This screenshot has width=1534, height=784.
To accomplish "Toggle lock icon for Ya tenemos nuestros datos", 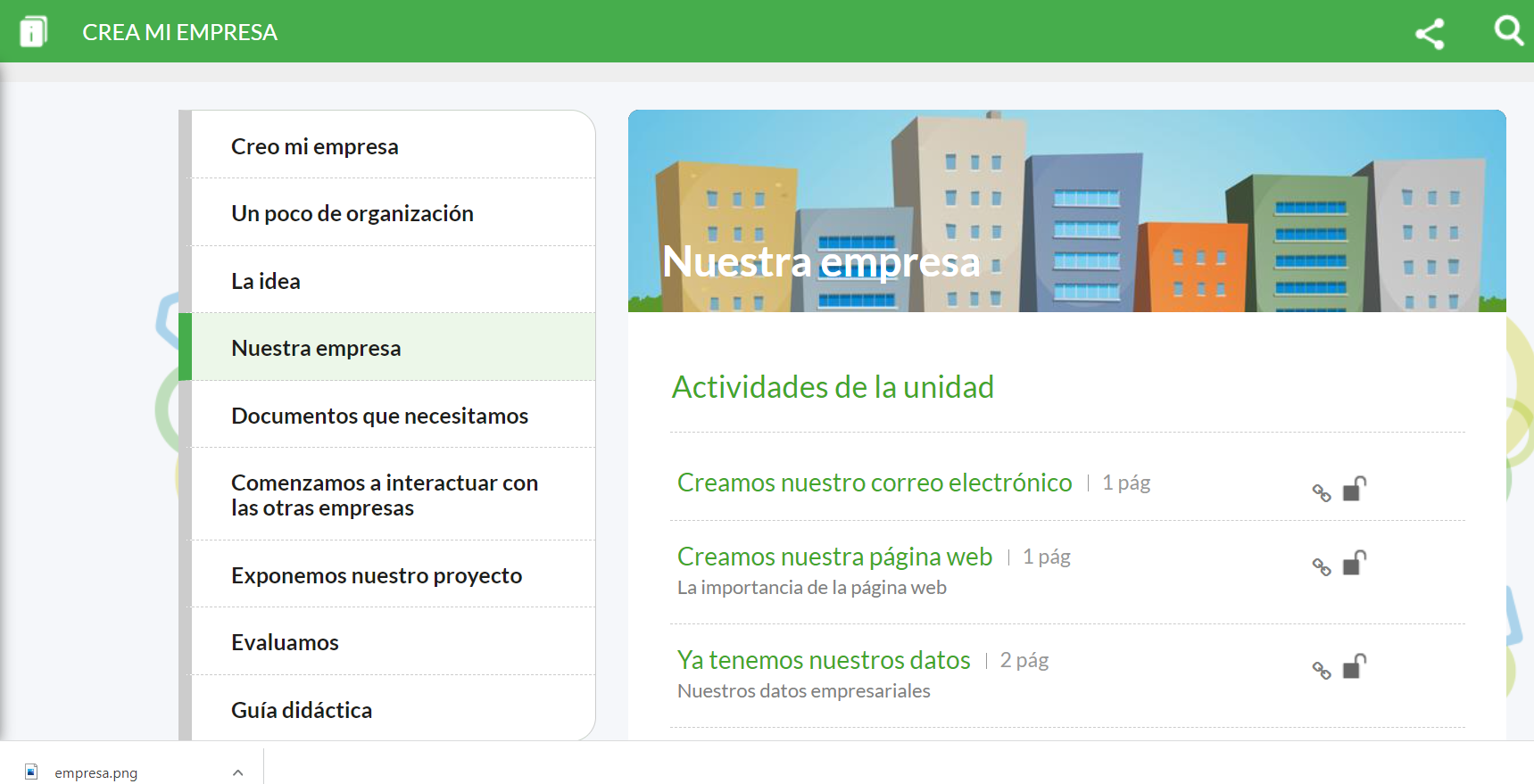I will pos(1355,665).
